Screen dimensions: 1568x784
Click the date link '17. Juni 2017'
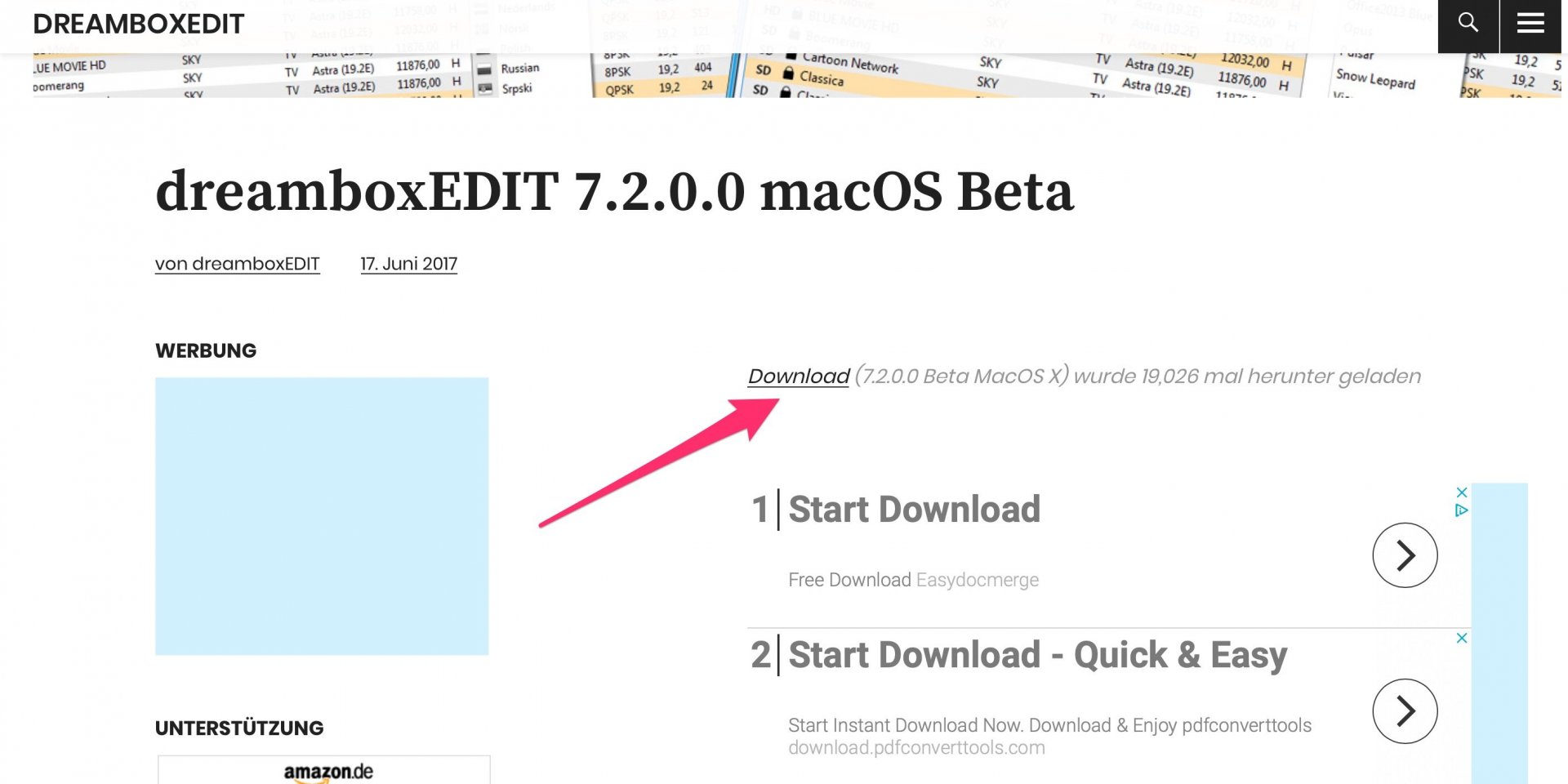408,264
